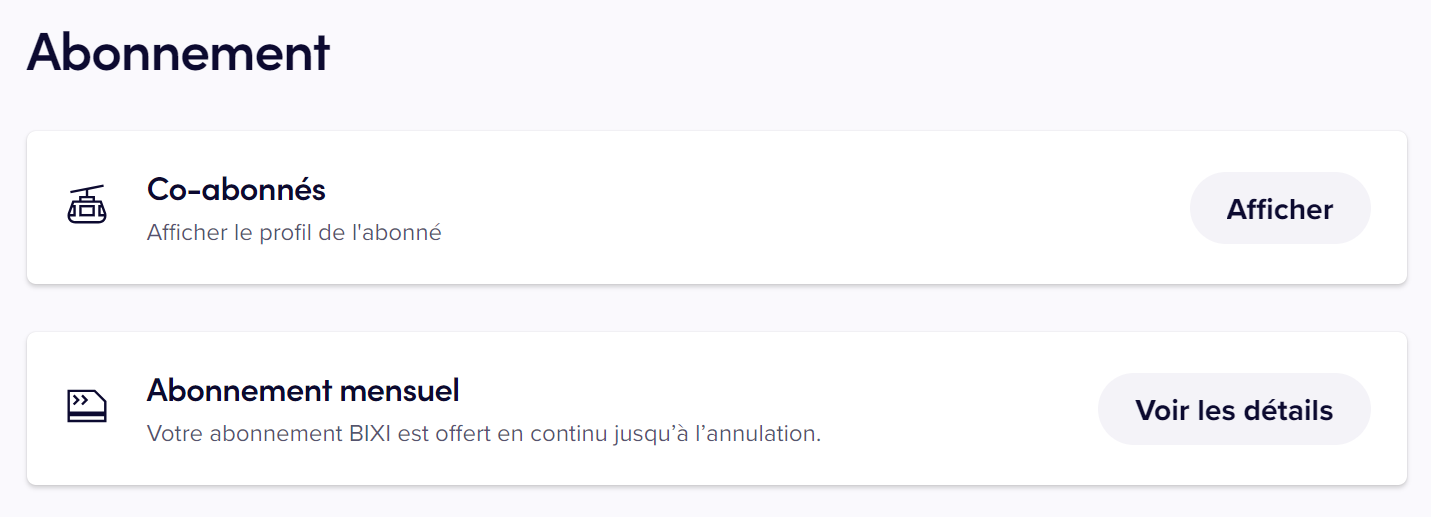Click the "Afficher le profil de l'abonné" description
The image size is (1431, 517).
(x=294, y=233)
